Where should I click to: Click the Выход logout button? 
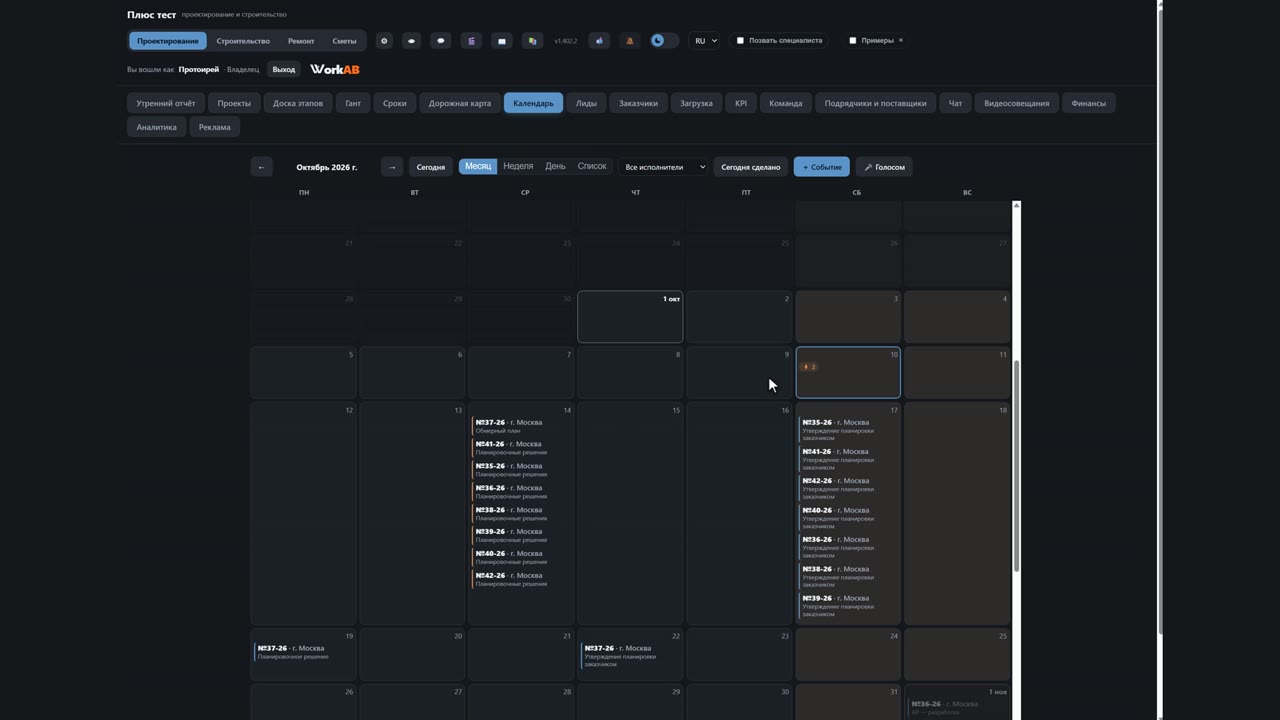[x=284, y=69]
